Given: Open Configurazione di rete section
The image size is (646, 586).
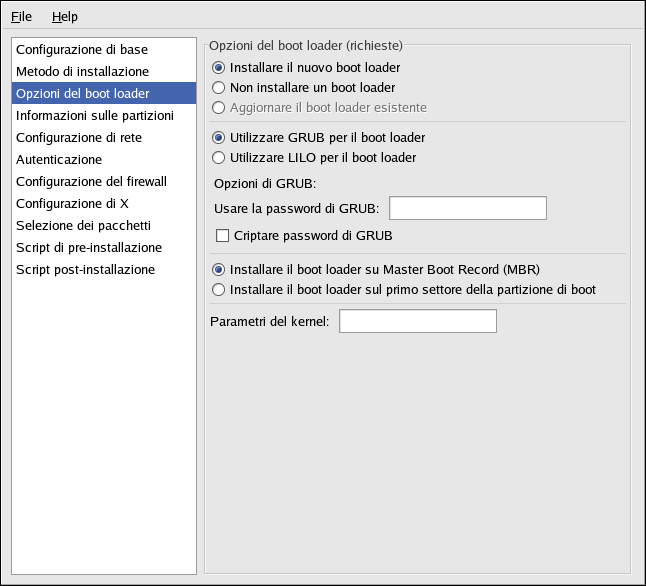Looking at the screenshot, I should pos(104,137).
